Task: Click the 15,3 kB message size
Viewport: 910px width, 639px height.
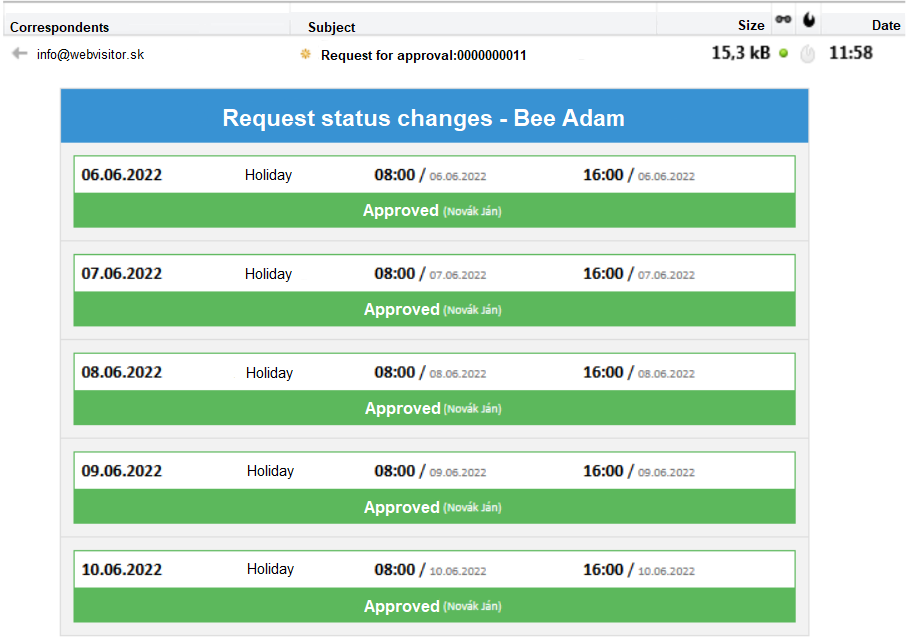Action: pyautogui.click(x=740, y=53)
